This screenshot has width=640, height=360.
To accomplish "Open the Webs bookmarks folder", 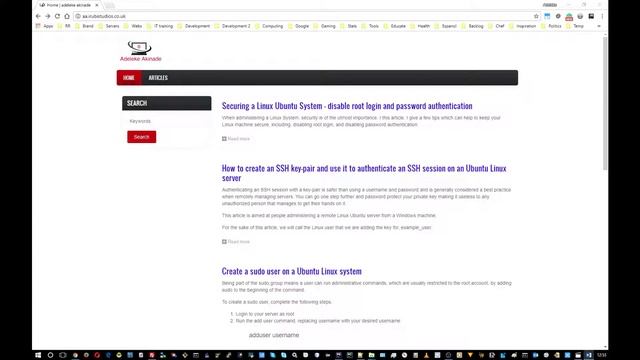I will (133, 26).
